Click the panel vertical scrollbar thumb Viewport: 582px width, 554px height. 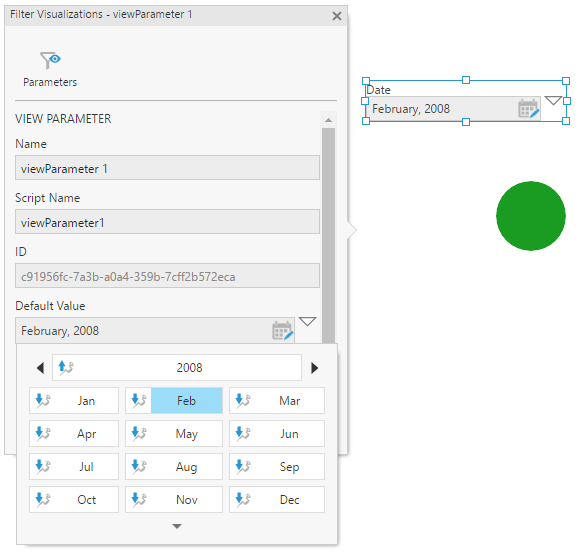coord(328,236)
